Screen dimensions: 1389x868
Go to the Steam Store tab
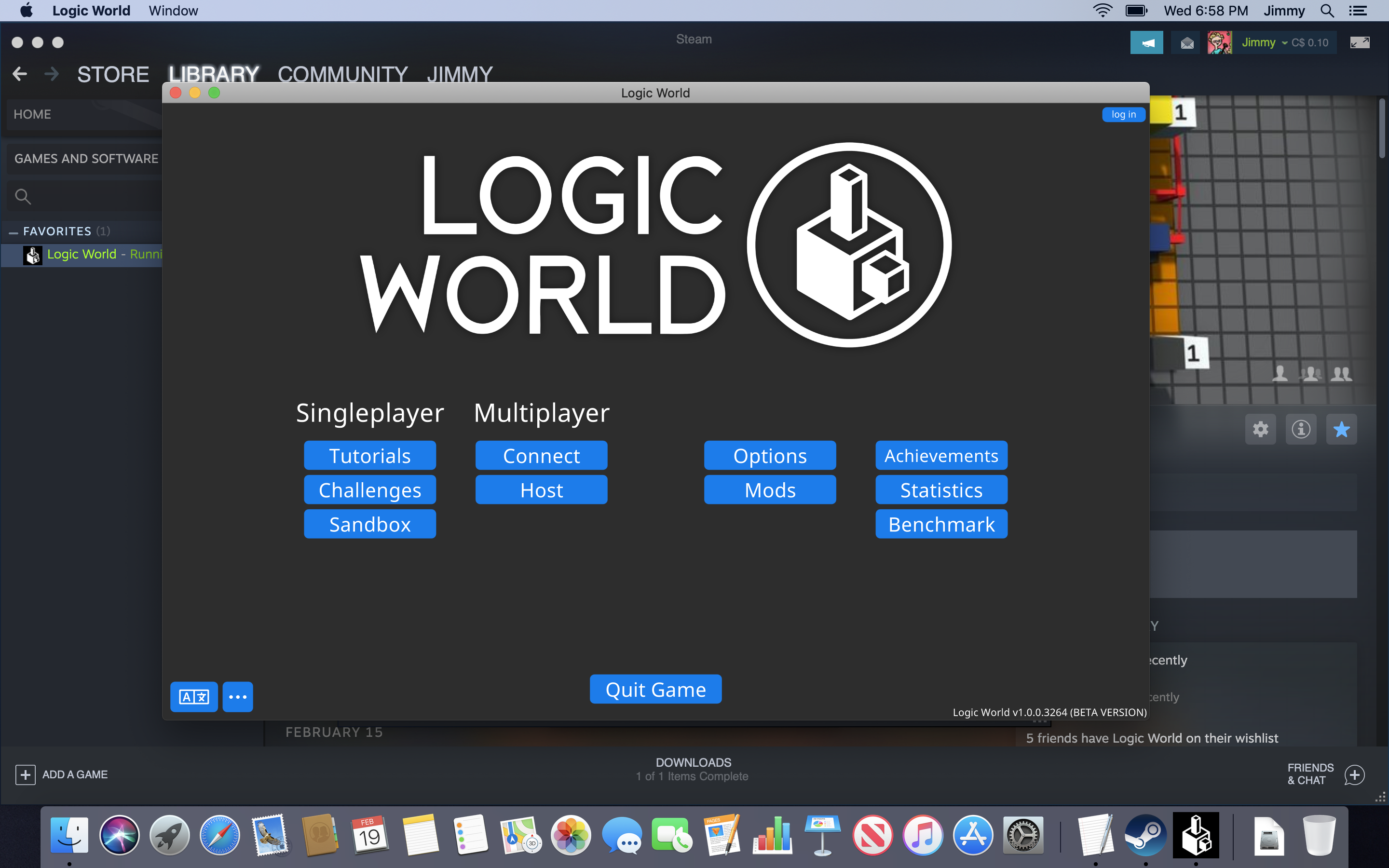[113, 74]
